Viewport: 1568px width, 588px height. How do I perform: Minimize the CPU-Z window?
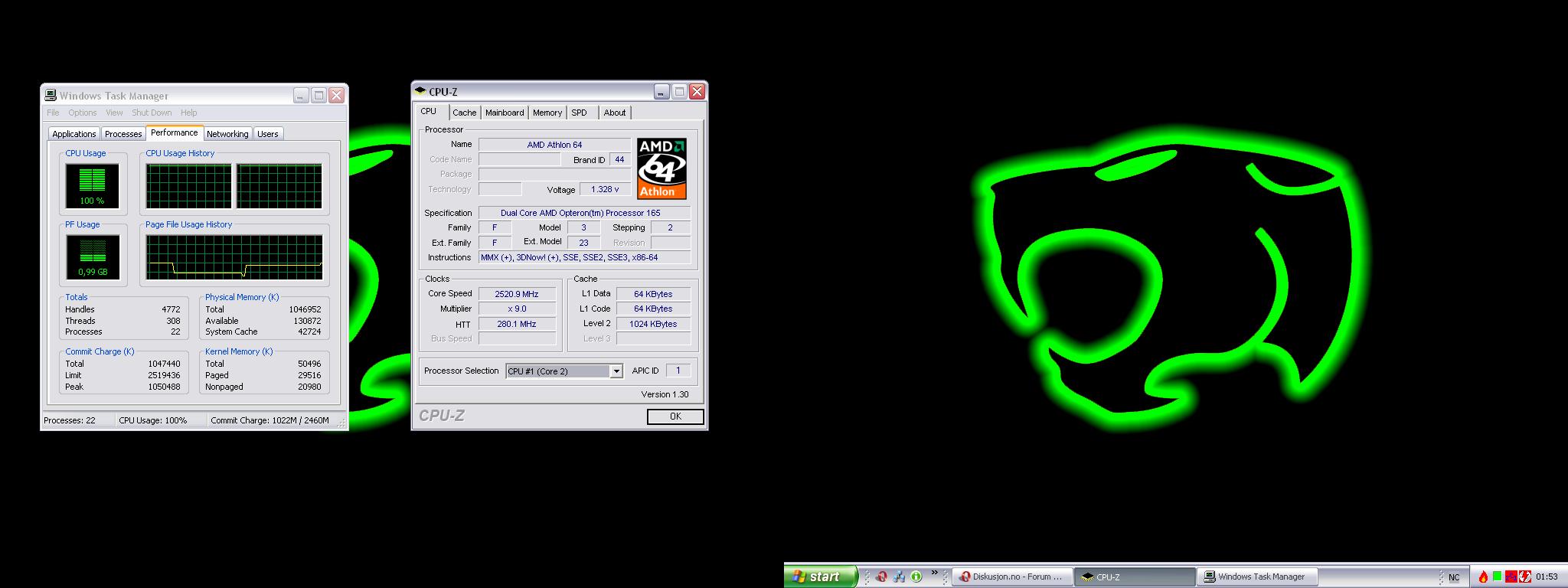click(x=661, y=92)
